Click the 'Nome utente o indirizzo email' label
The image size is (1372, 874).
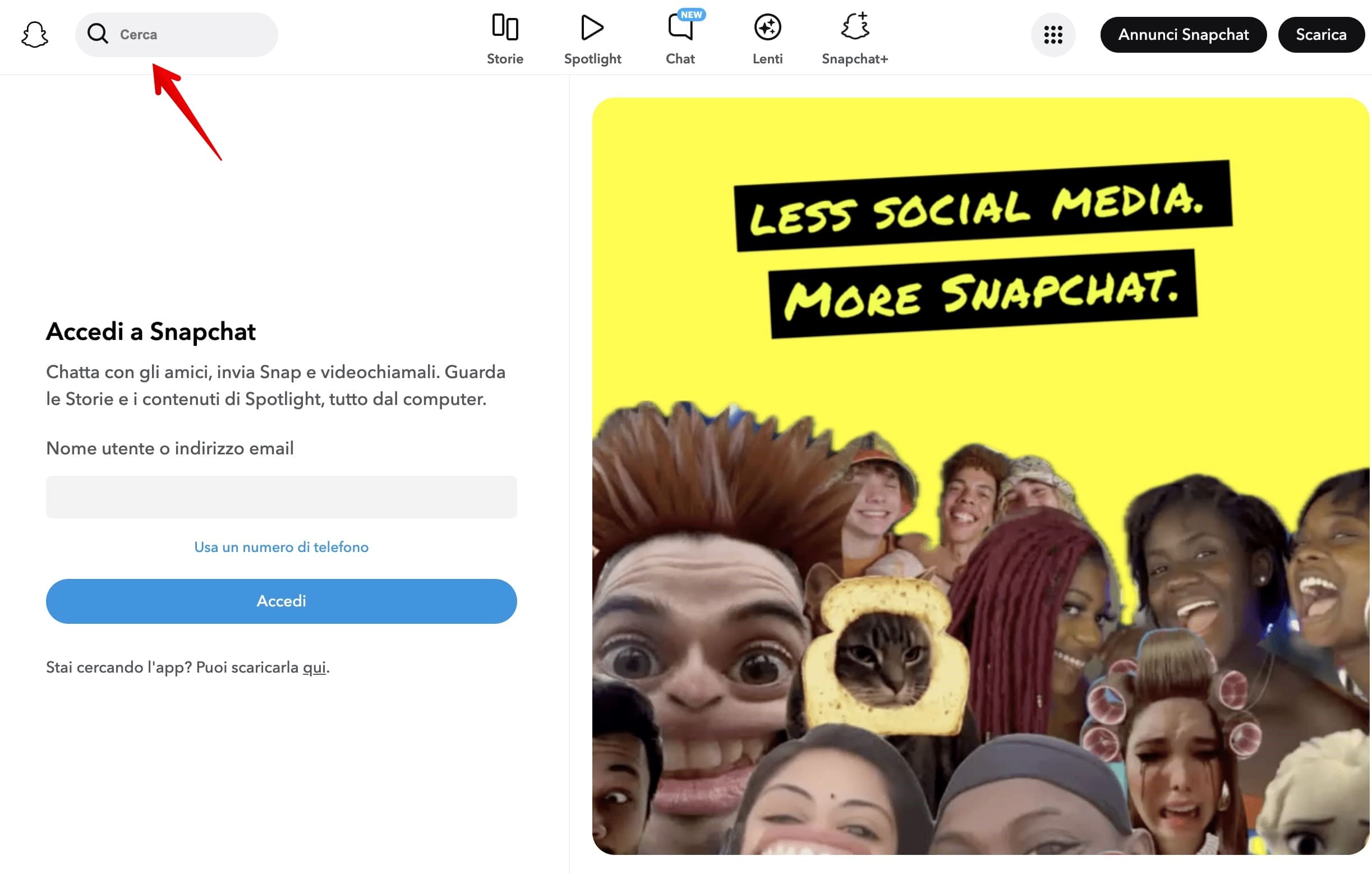click(170, 448)
